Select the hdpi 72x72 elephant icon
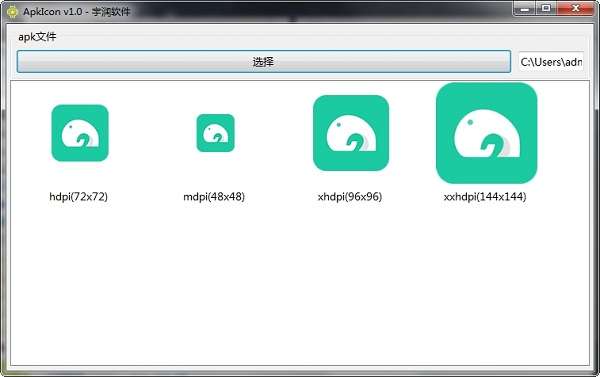This screenshot has width=600, height=377. tap(80, 133)
